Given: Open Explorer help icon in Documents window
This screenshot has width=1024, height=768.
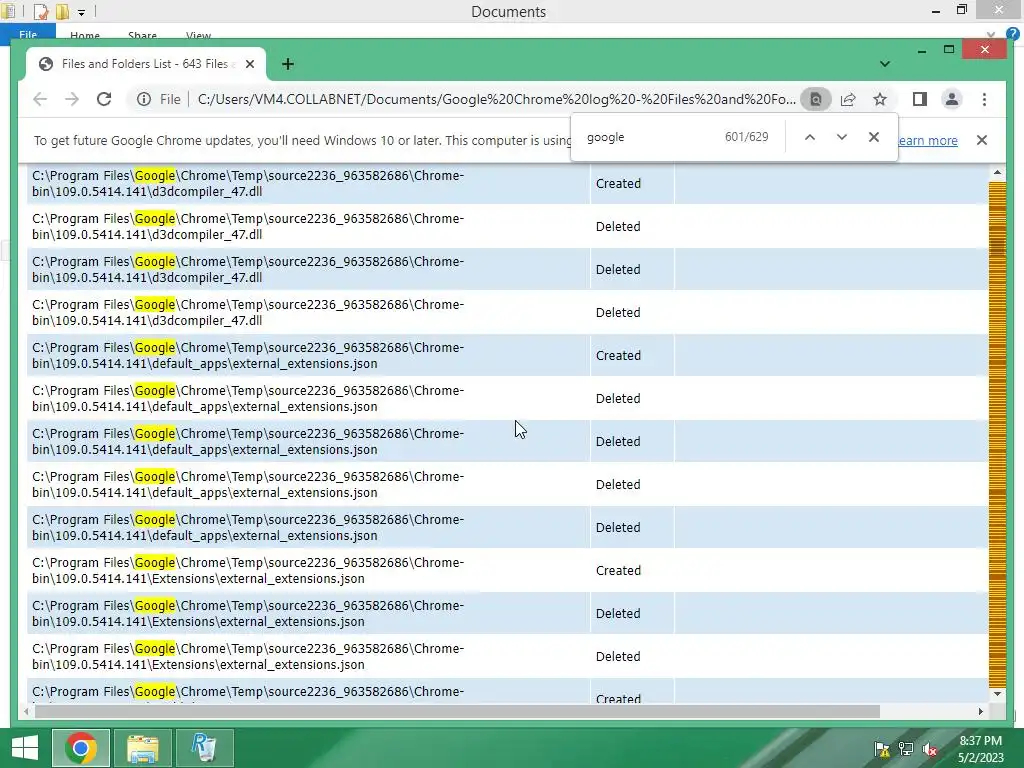Looking at the screenshot, I should [1013, 34].
